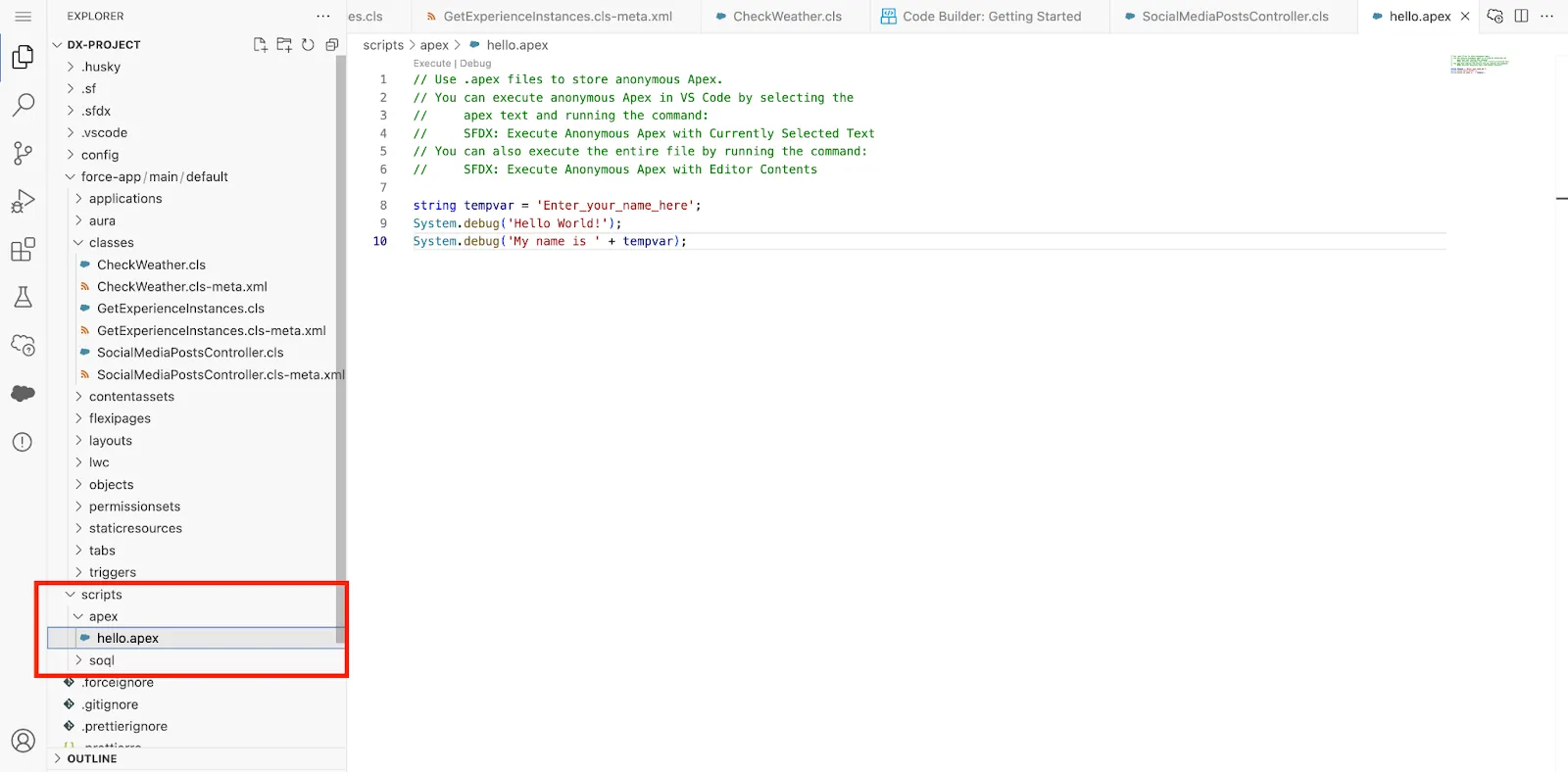
Task: Collapse the classes folder
Action: (111, 243)
